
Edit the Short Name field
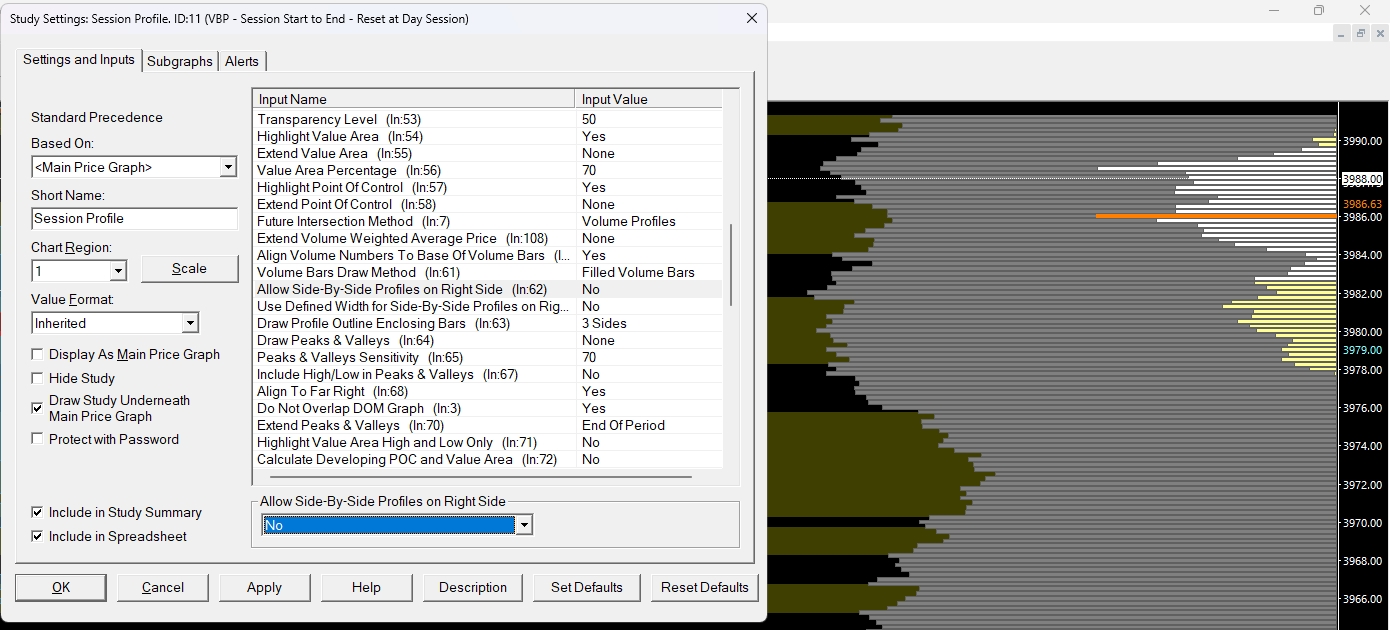tap(135, 218)
